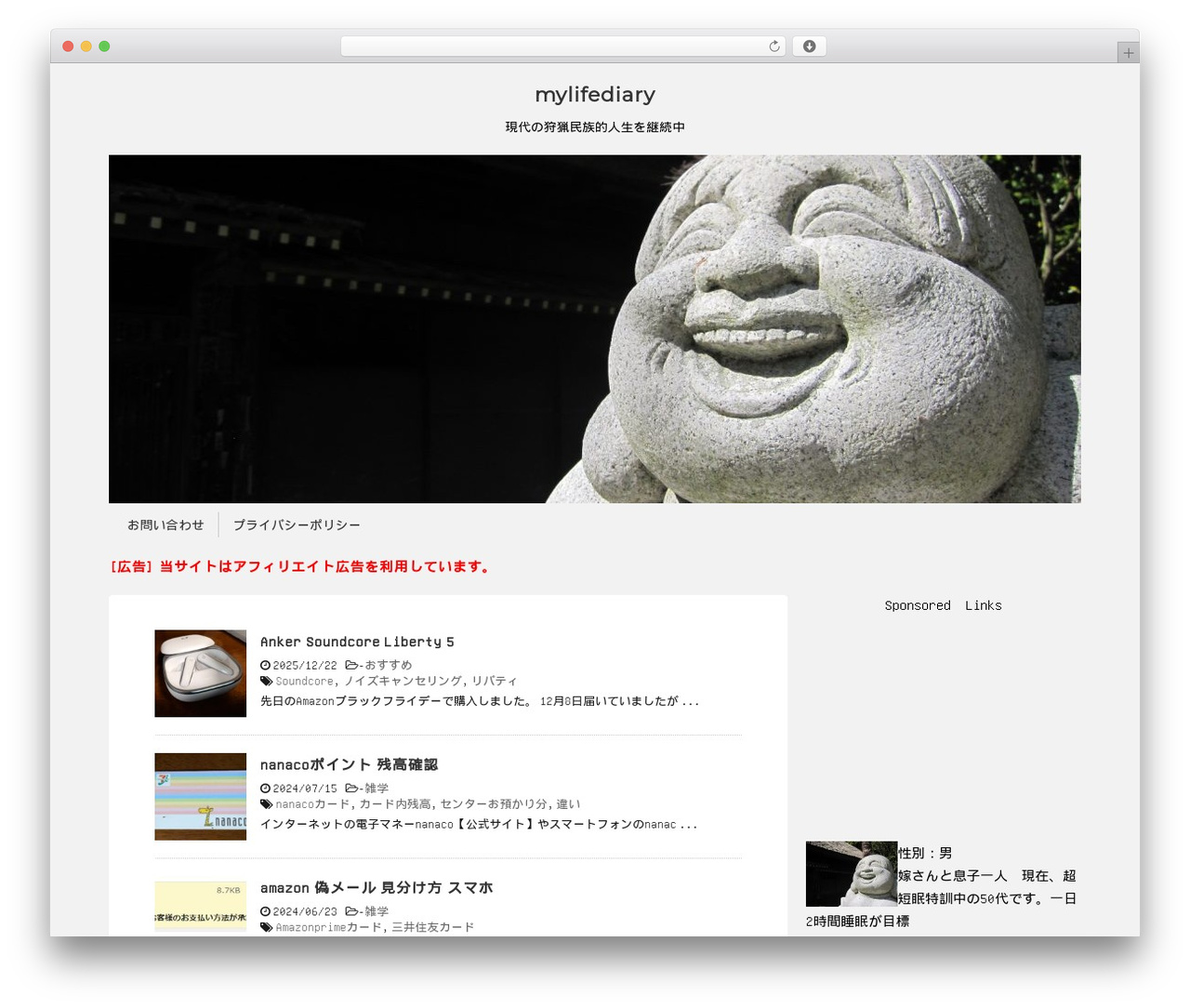This screenshot has height=1008, width=1190.
Task: Open the 三井住友カード tag
Action: click(x=432, y=927)
